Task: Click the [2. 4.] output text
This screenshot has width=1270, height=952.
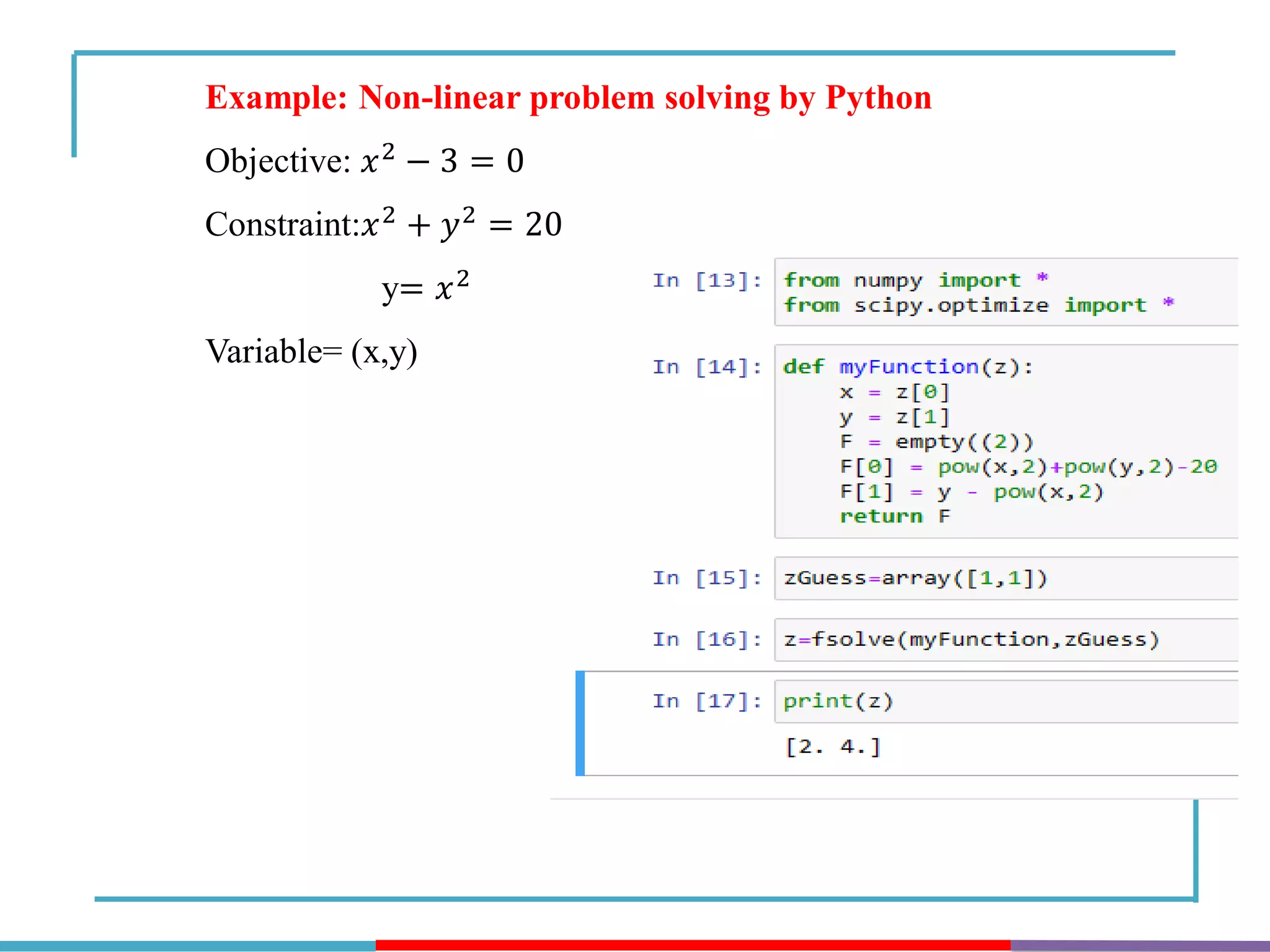Action: (833, 747)
